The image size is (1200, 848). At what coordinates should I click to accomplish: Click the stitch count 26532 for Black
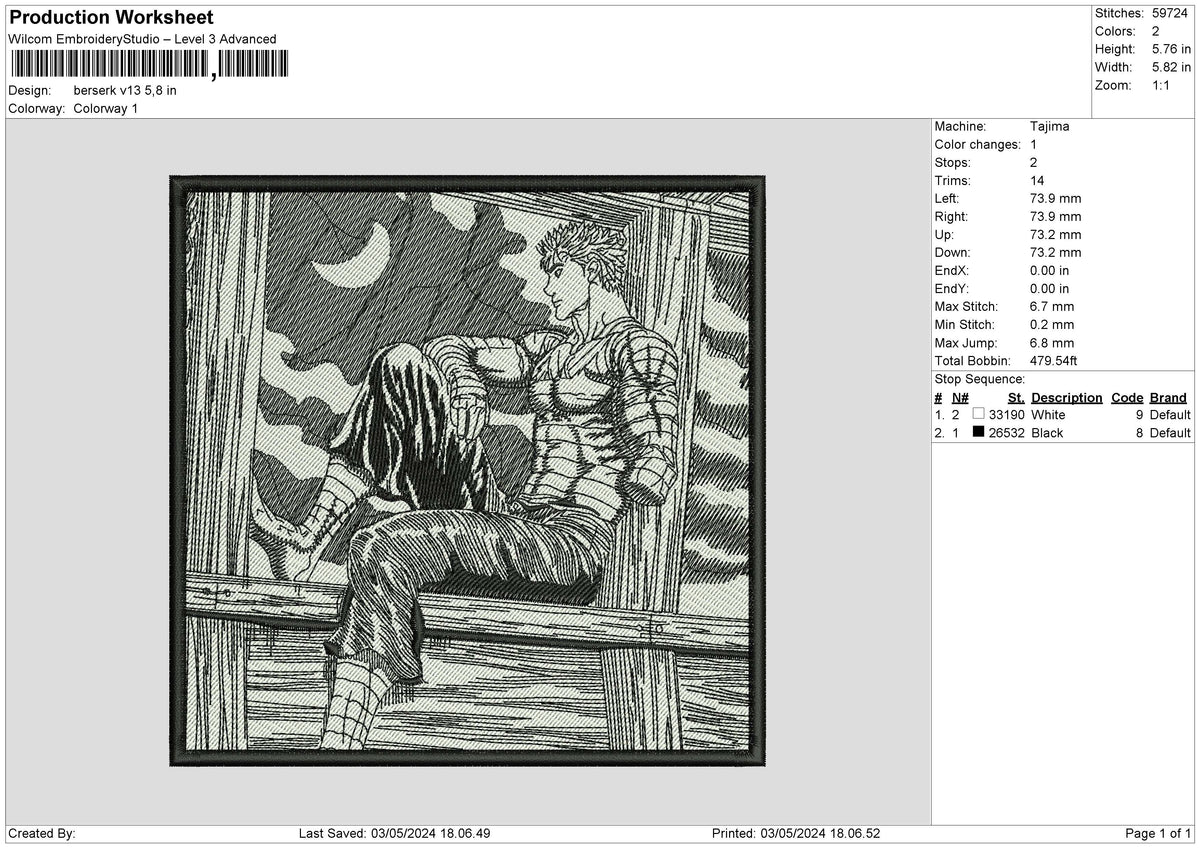(1006, 432)
